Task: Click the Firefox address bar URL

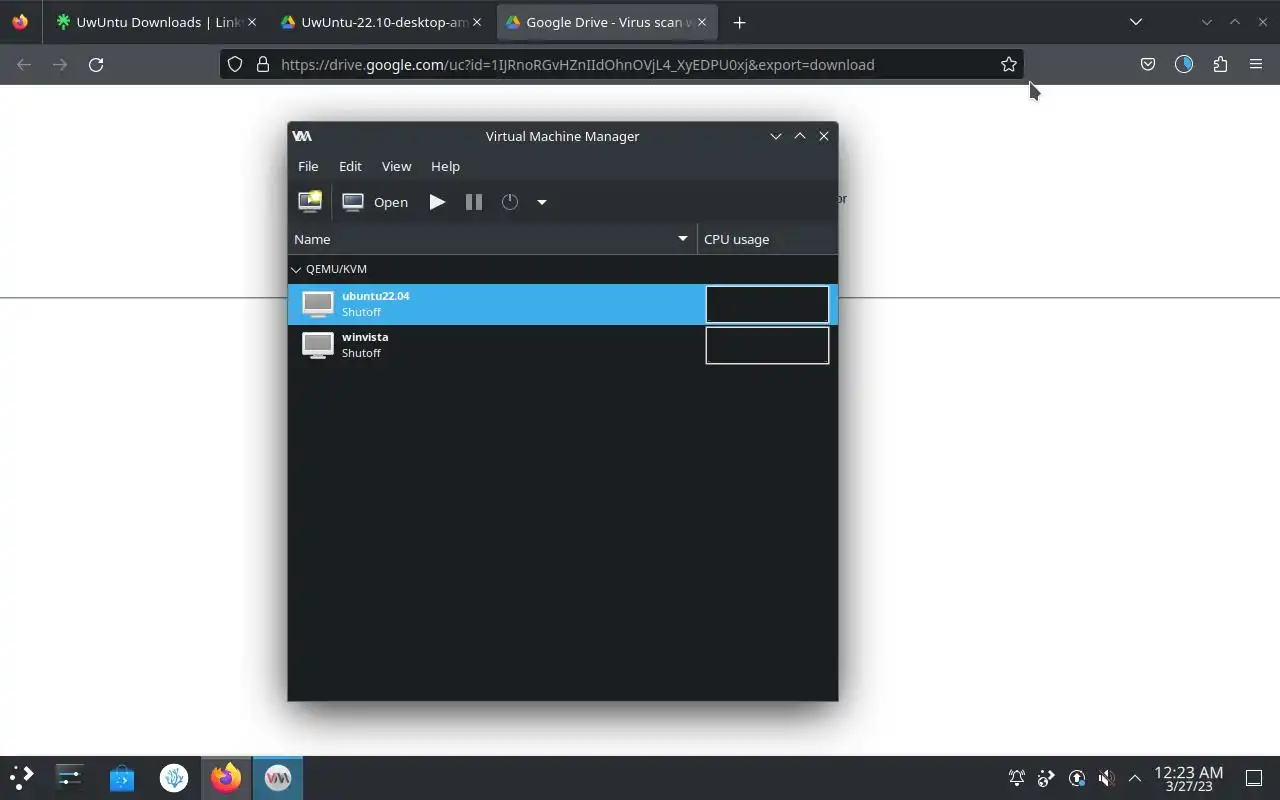Action: pyautogui.click(x=578, y=64)
